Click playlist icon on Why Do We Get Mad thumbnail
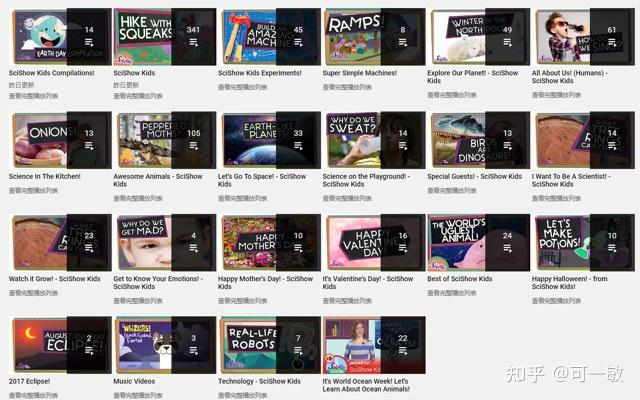 (193, 248)
